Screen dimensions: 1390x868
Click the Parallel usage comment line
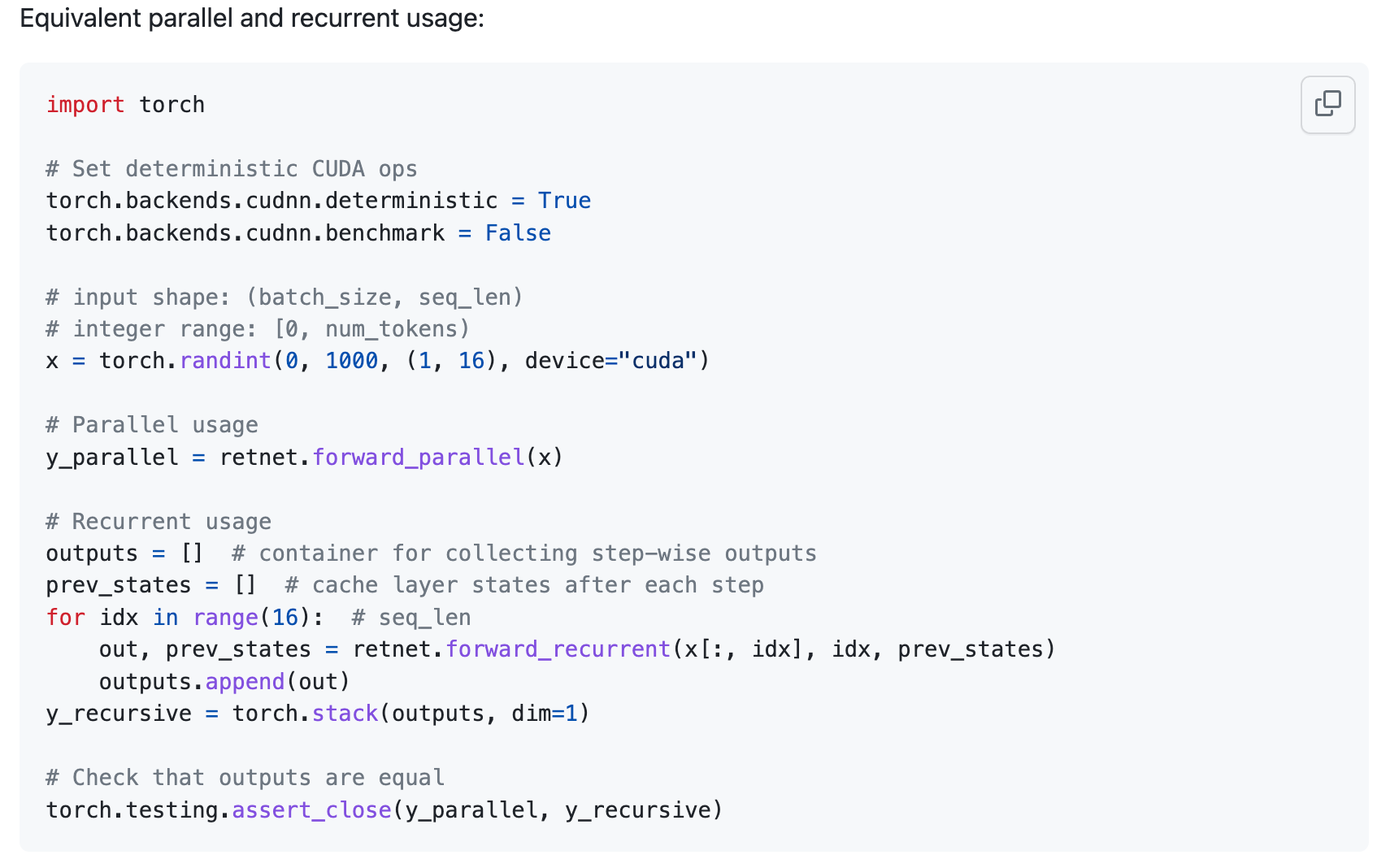click(151, 424)
